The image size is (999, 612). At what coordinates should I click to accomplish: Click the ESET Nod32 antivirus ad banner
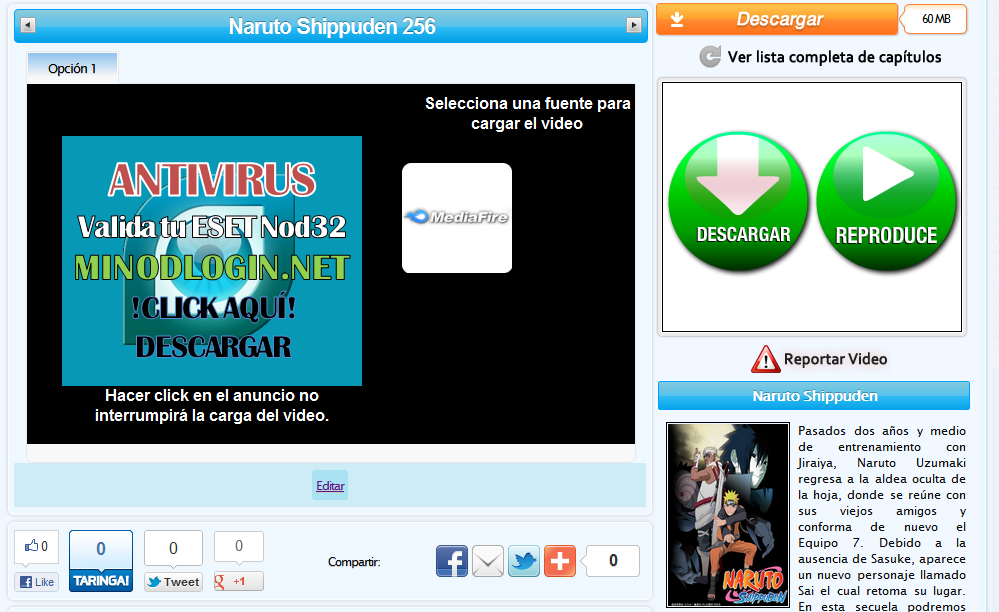tap(212, 260)
